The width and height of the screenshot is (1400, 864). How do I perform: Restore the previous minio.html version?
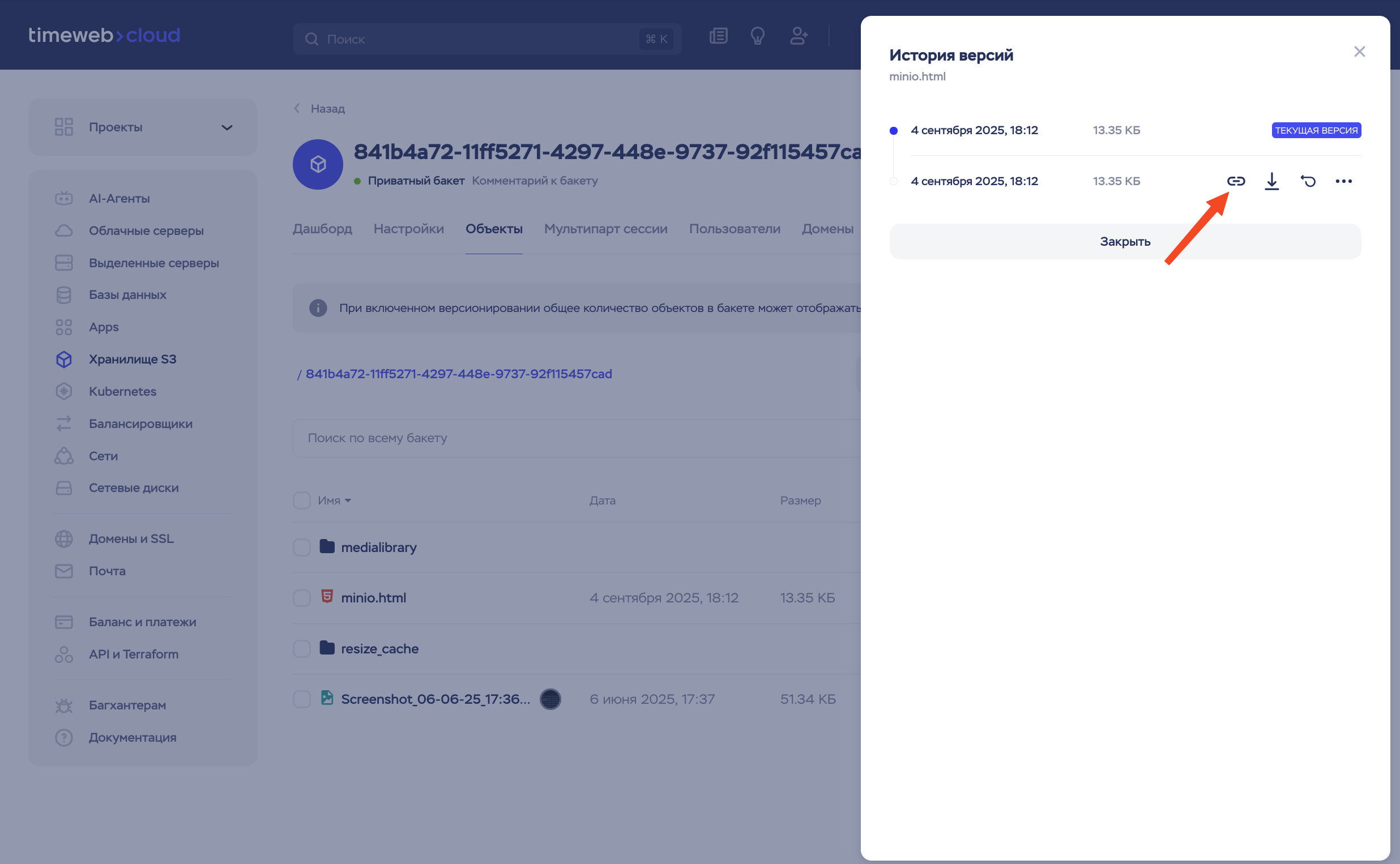(1308, 181)
